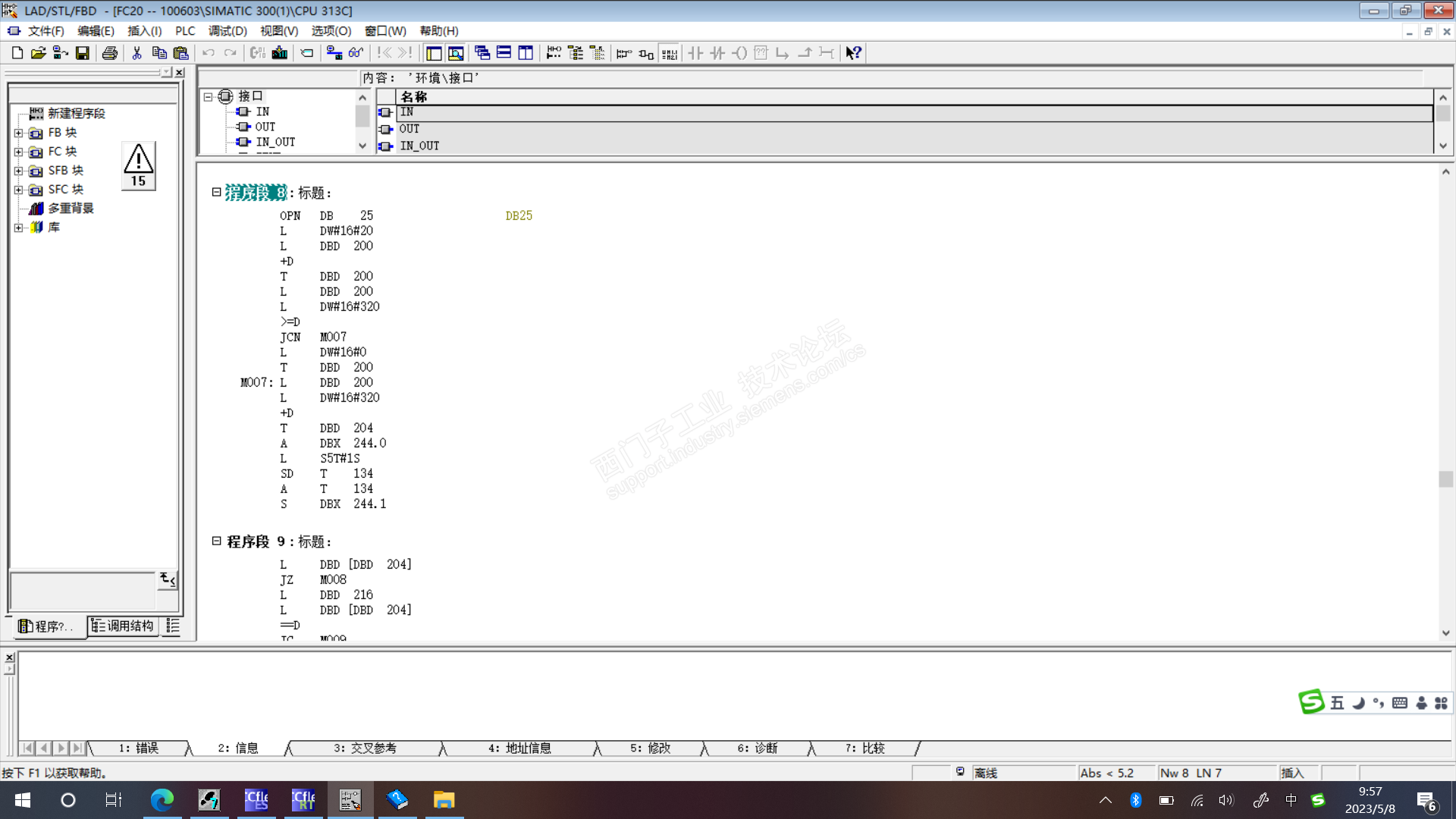Image resolution: width=1456 pixels, height=819 pixels.
Task: Switch to the 3: 交叉参考 tab
Action: tap(365, 748)
